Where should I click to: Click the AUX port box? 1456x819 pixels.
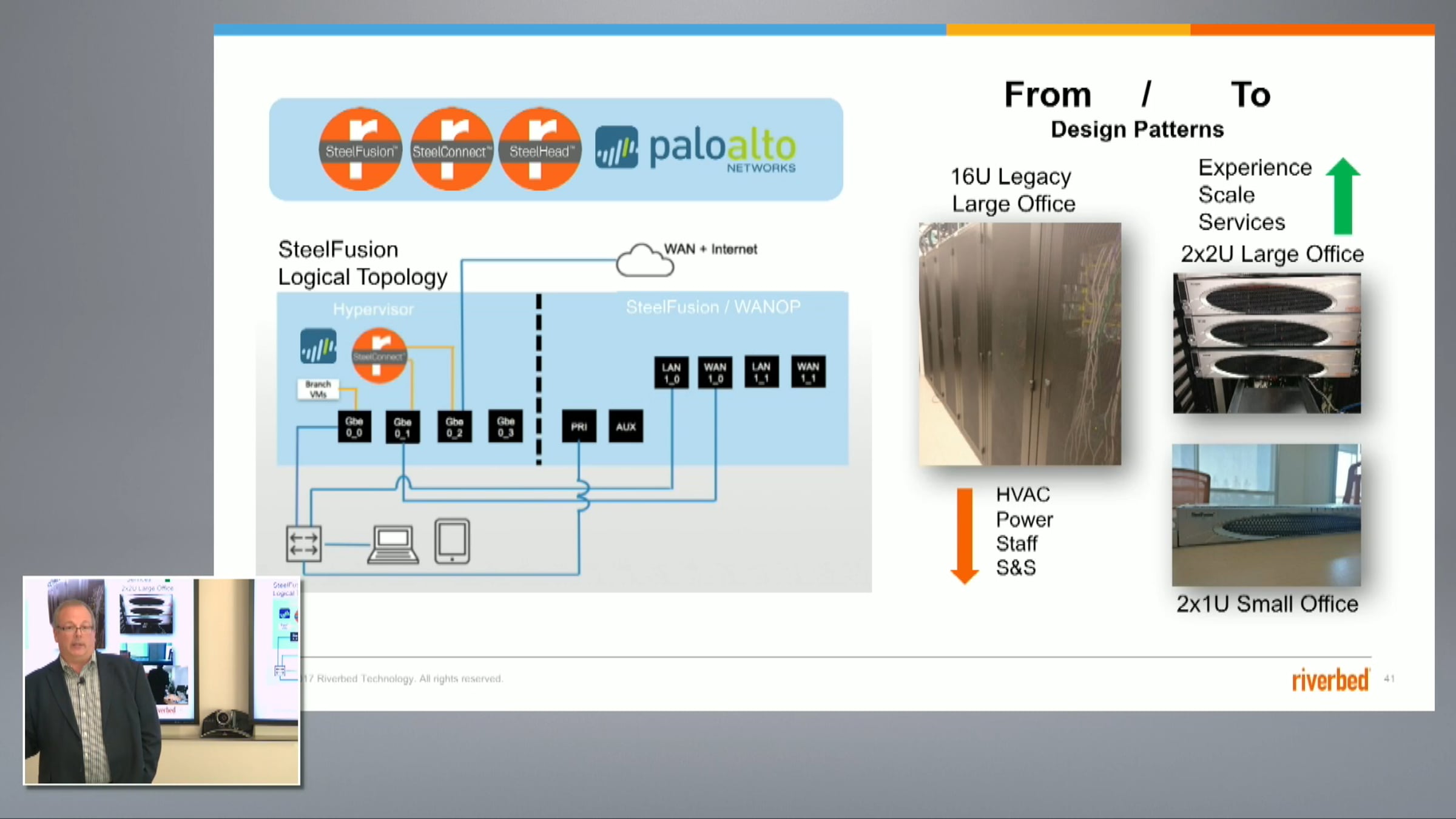[625, 426]
